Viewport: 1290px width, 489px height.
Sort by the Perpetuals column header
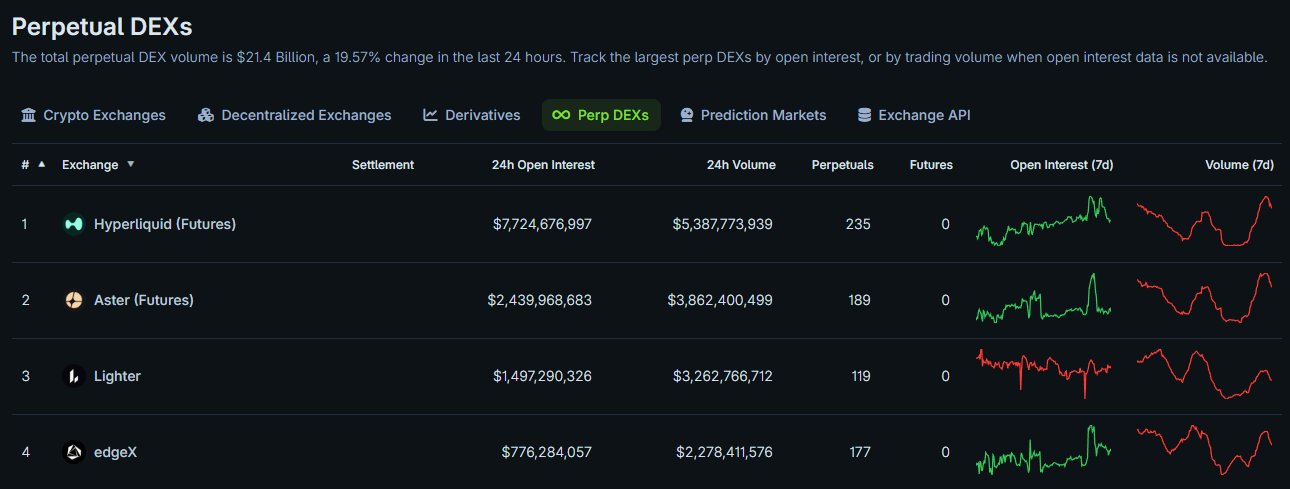pos(842,165)
